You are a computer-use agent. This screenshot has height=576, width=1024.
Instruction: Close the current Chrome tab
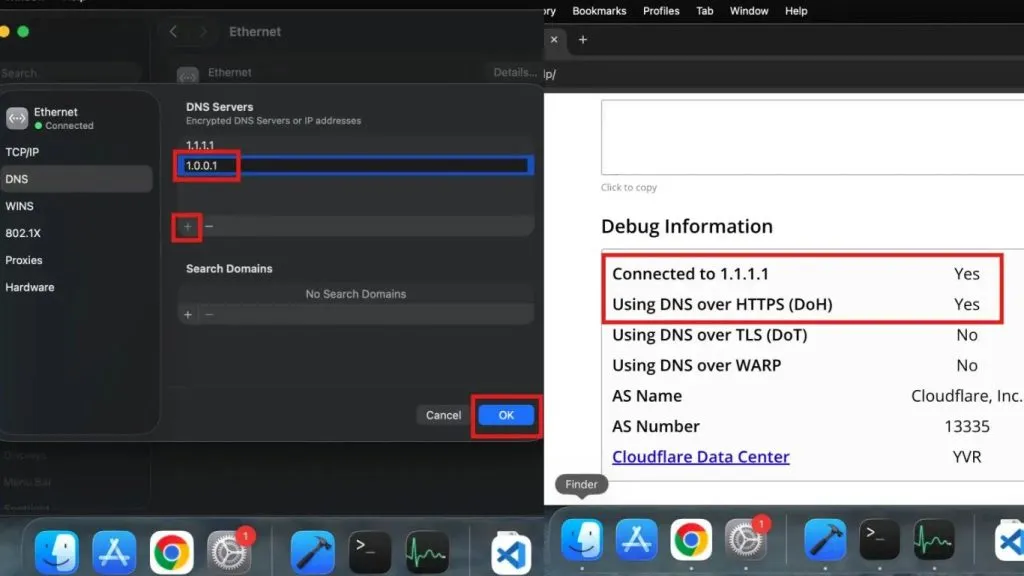(554, 40)
